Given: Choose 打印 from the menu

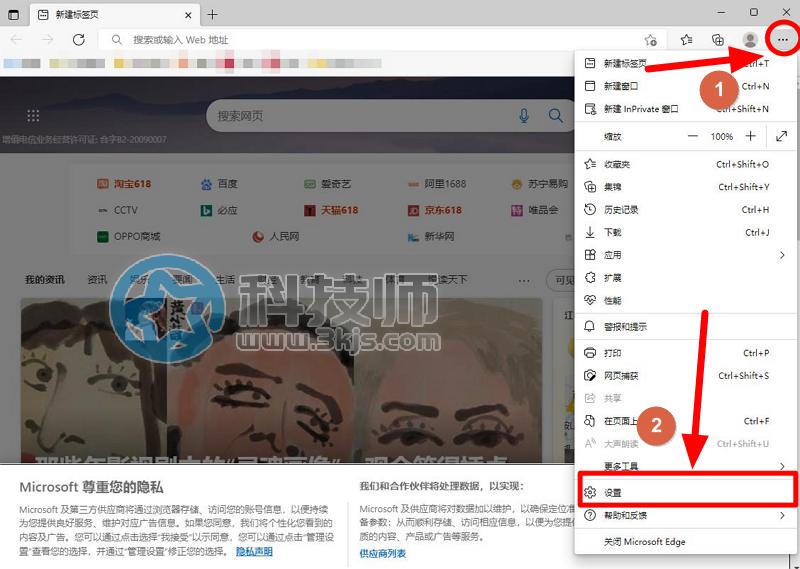Looking at the screenshot, I should pos(686,353).
